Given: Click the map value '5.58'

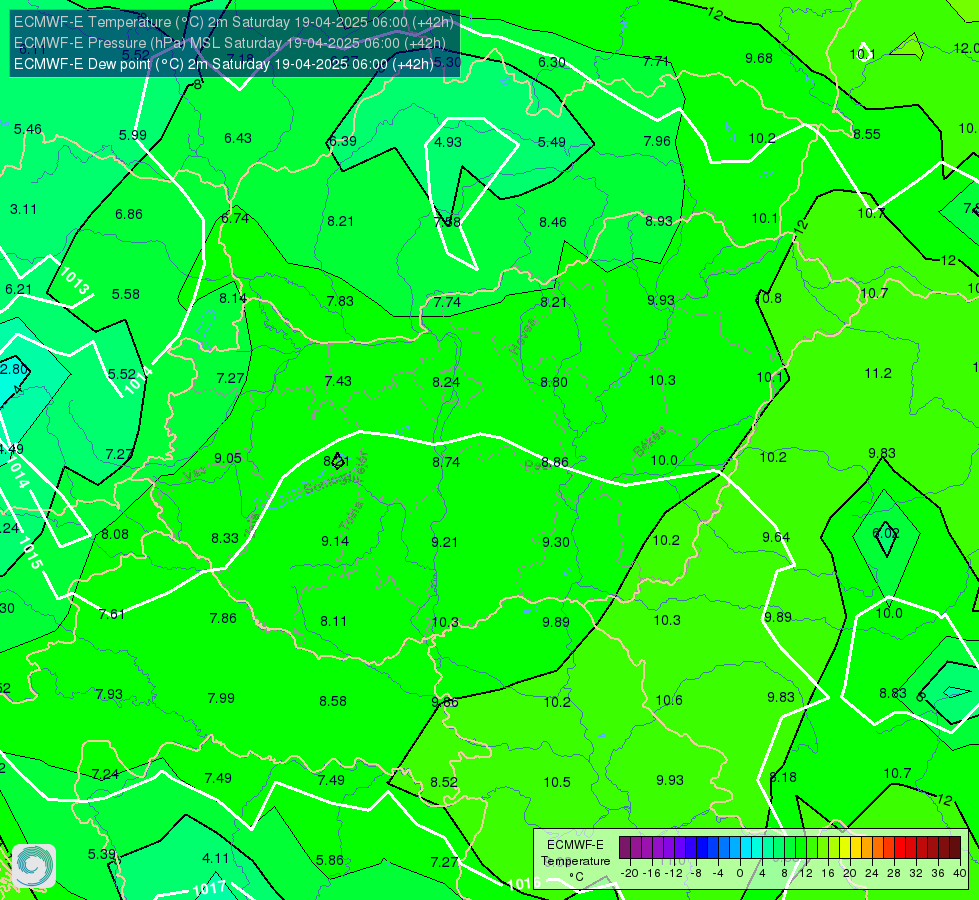Looking at the screenshot, I should (125, 294).
